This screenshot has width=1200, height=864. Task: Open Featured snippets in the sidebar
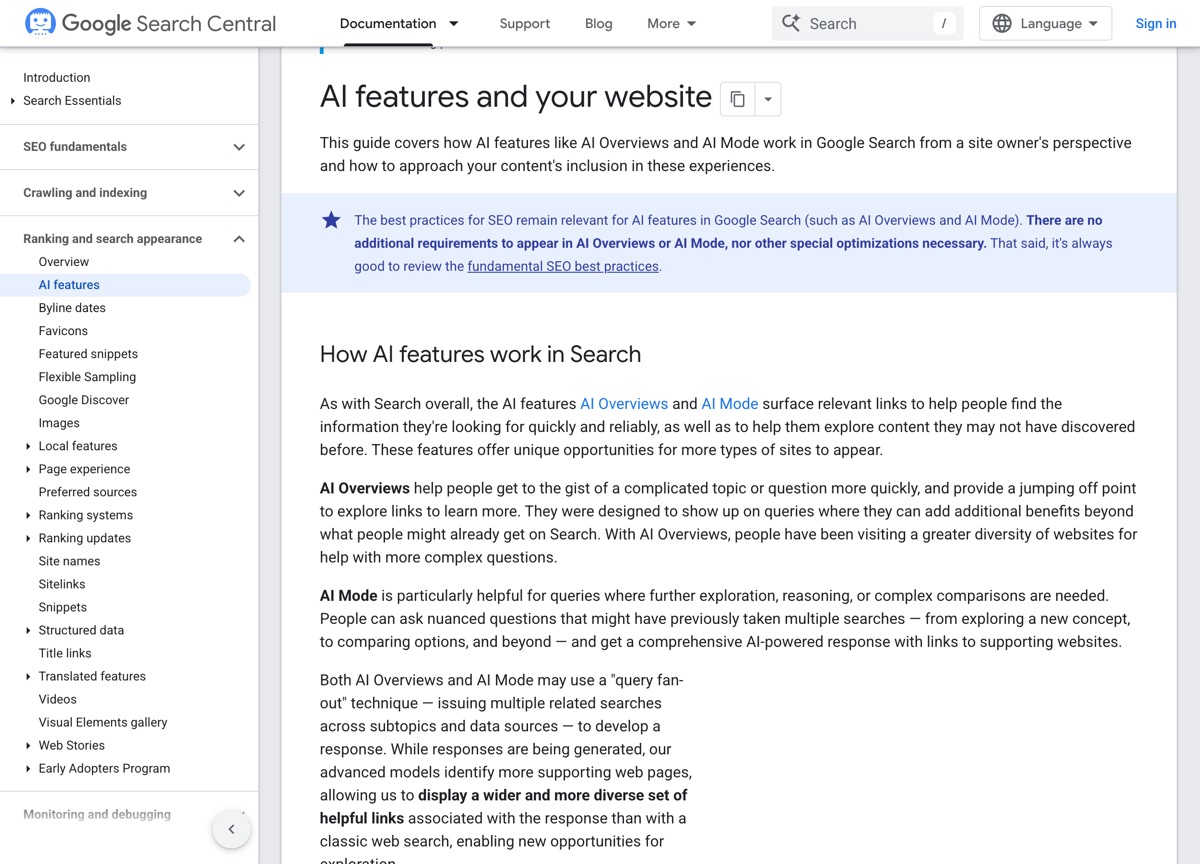click(x=88, y=354)
